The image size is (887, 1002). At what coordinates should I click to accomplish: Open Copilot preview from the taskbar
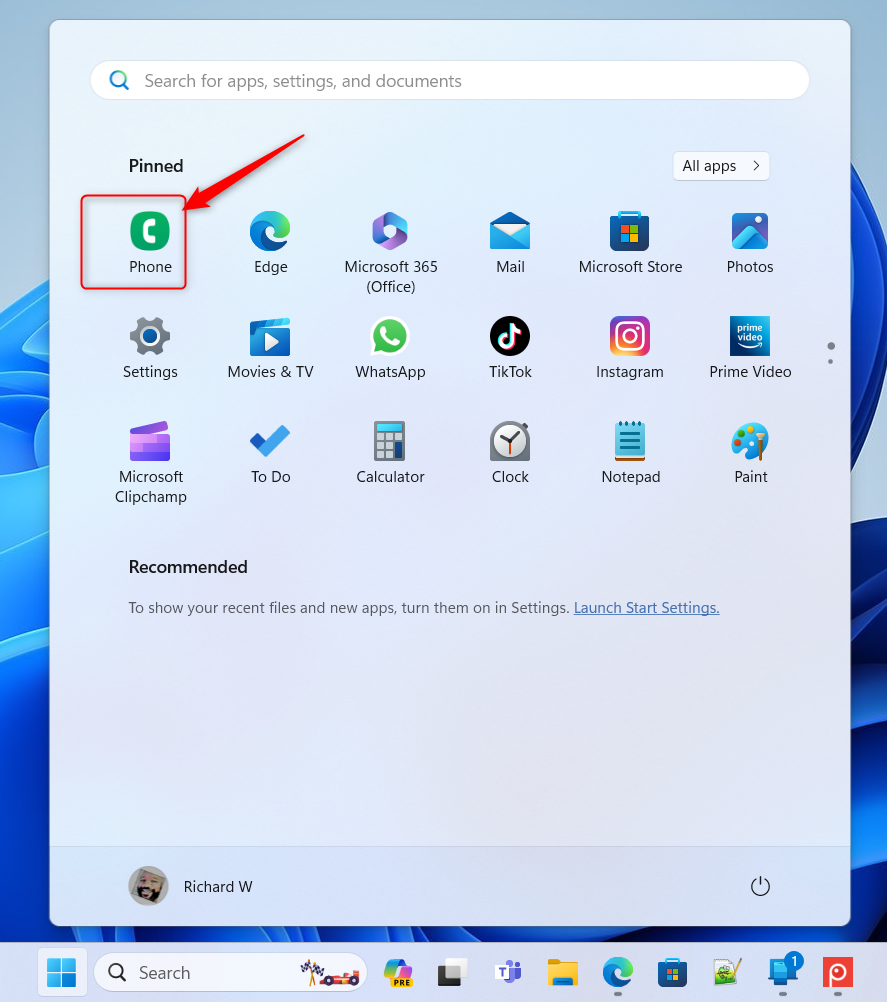[398, 973]
